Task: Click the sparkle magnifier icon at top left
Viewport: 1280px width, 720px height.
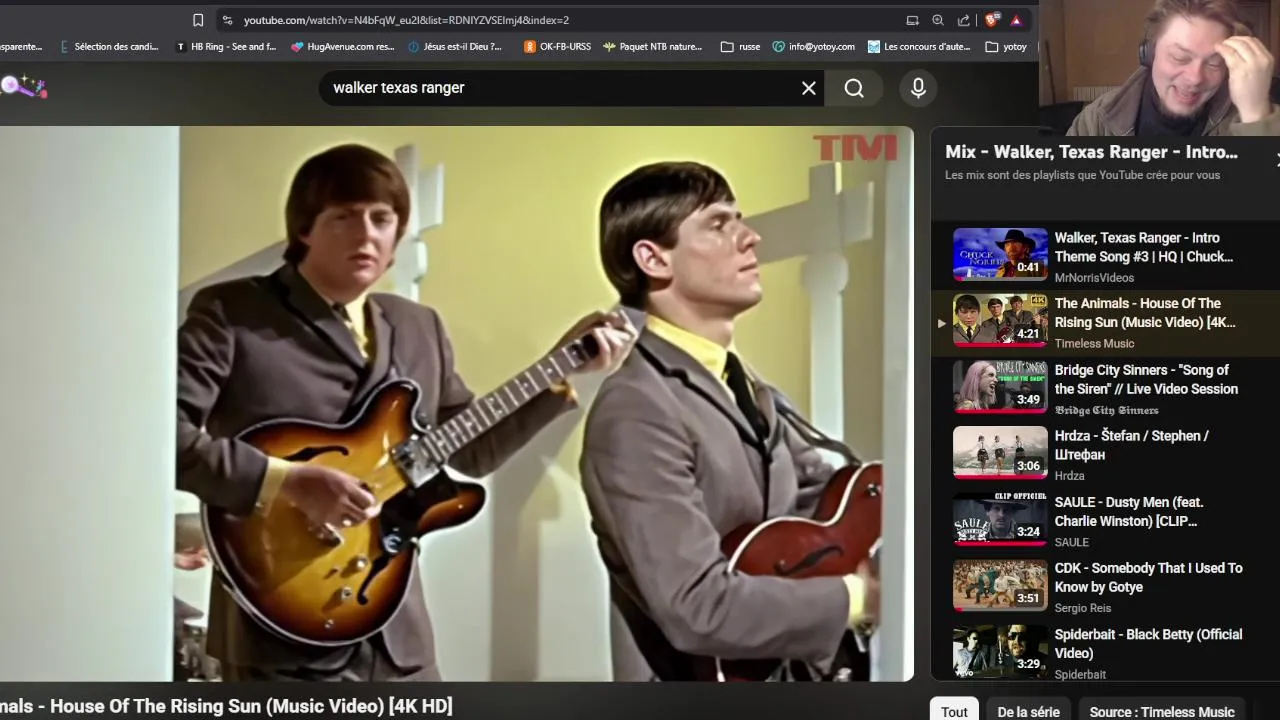Action: pos(23,87)
